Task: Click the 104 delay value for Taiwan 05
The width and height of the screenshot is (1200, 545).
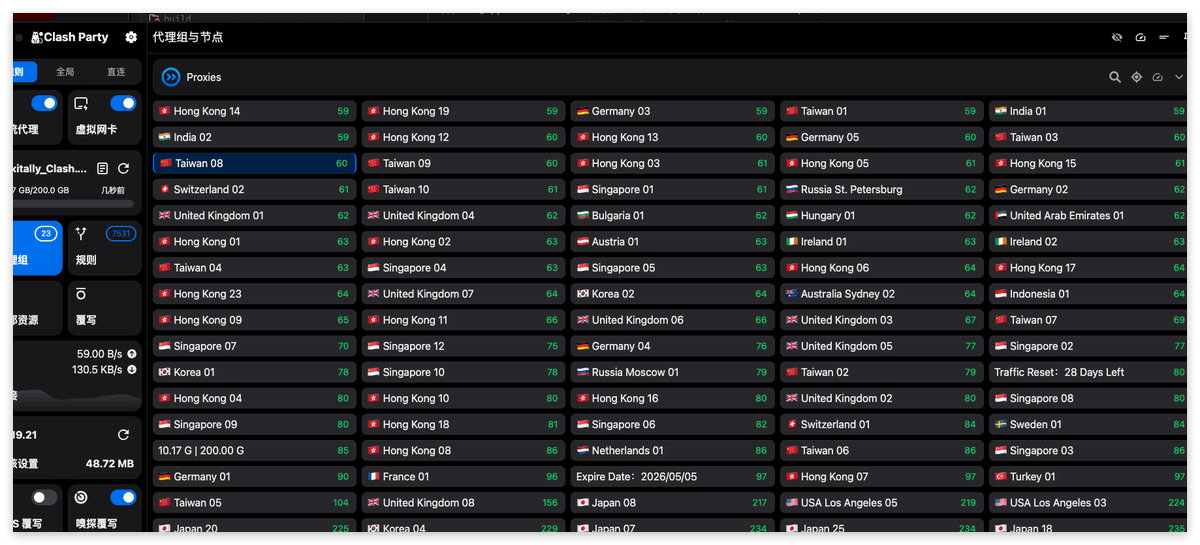Action: pos(341,503)
